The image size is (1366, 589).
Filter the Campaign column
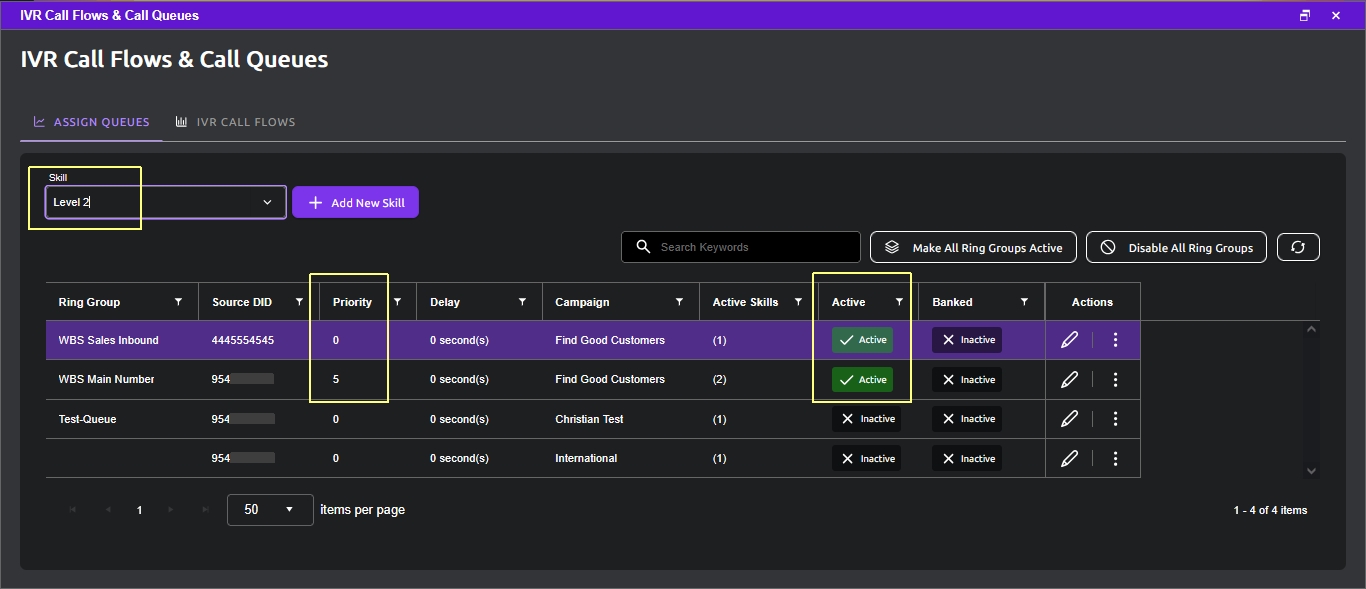[679, 302]
